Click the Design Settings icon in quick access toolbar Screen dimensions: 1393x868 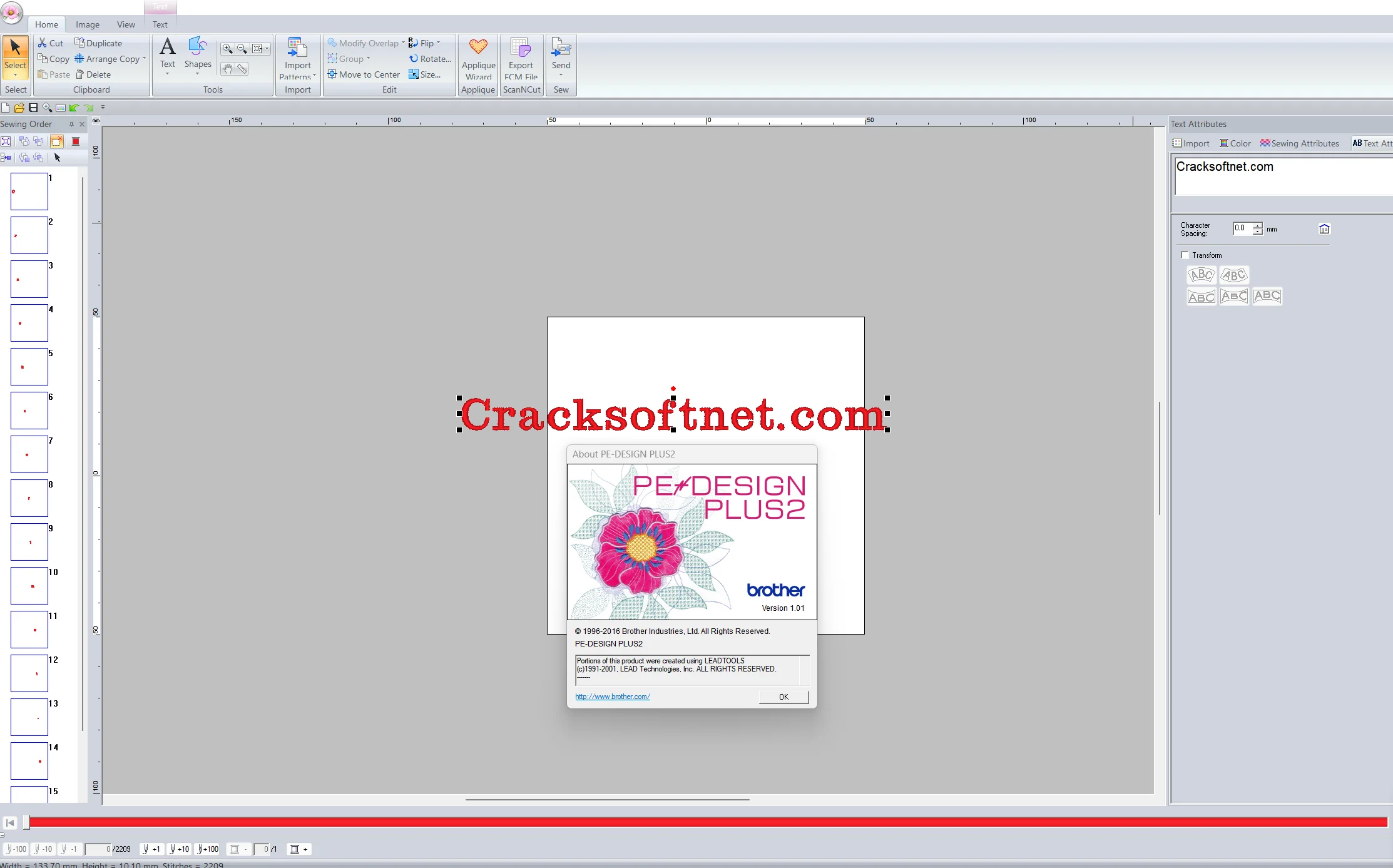[61, 108]
